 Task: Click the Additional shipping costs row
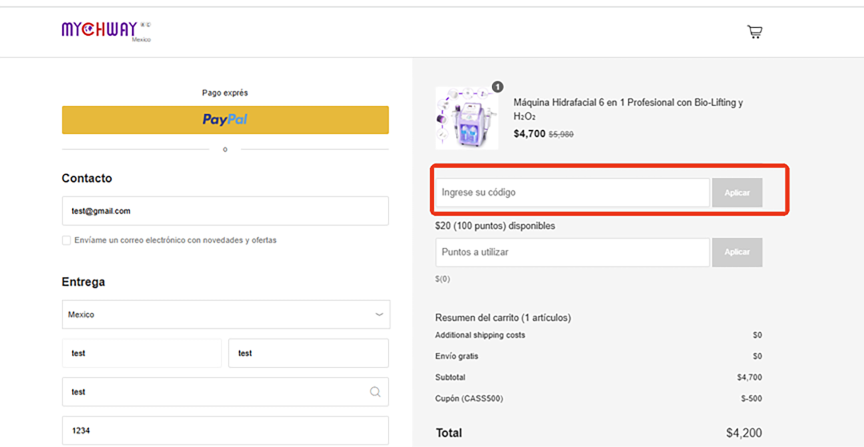click(x=599, y=335)
